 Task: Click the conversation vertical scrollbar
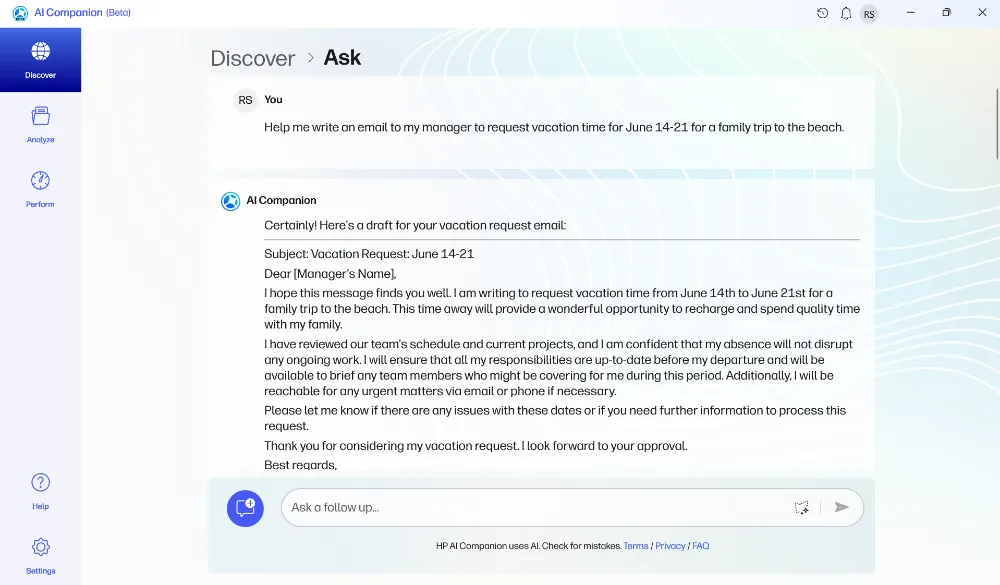[997, 124]
